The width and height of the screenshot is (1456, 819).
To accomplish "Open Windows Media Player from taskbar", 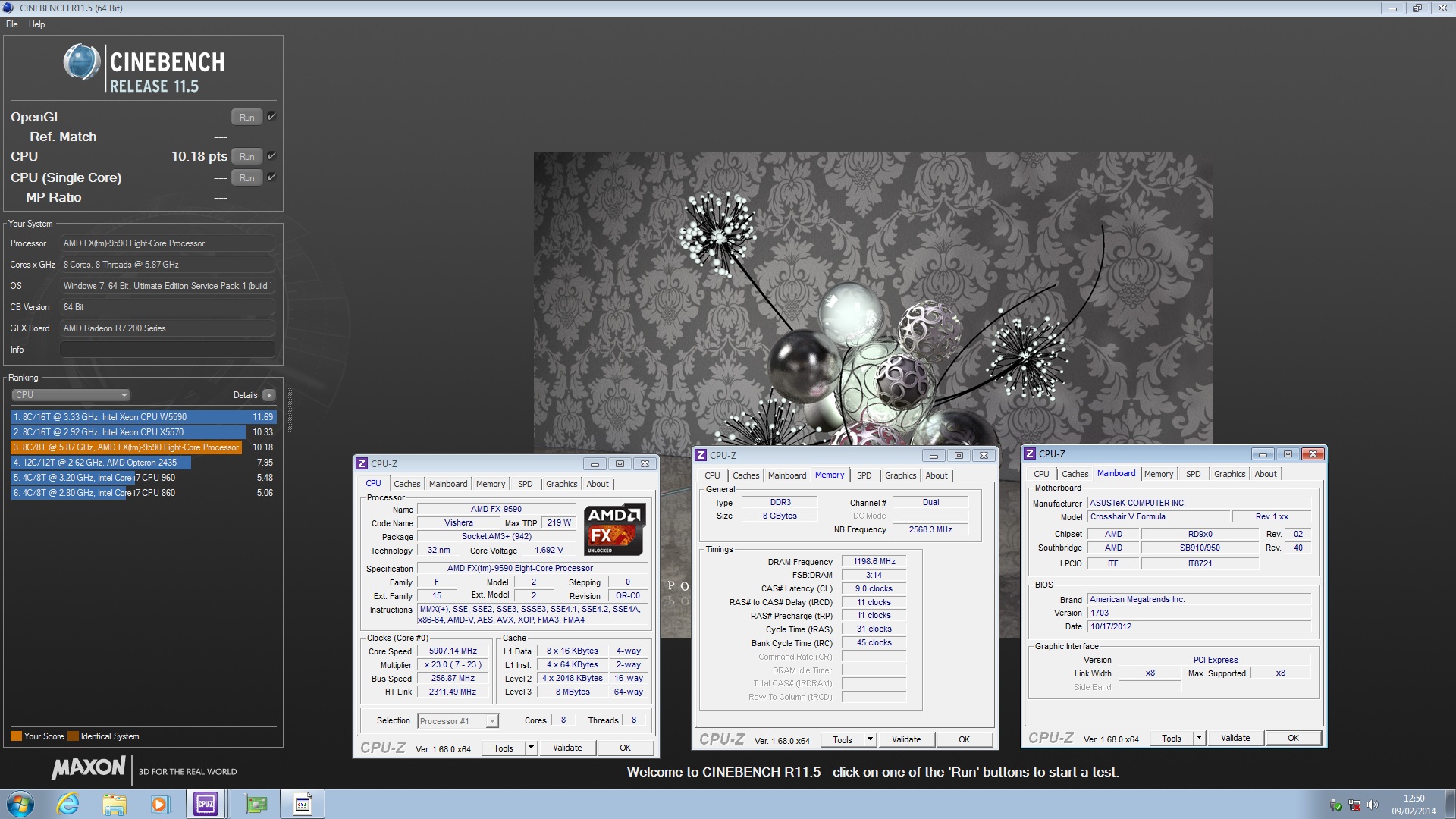I will (x=159, y=804).
